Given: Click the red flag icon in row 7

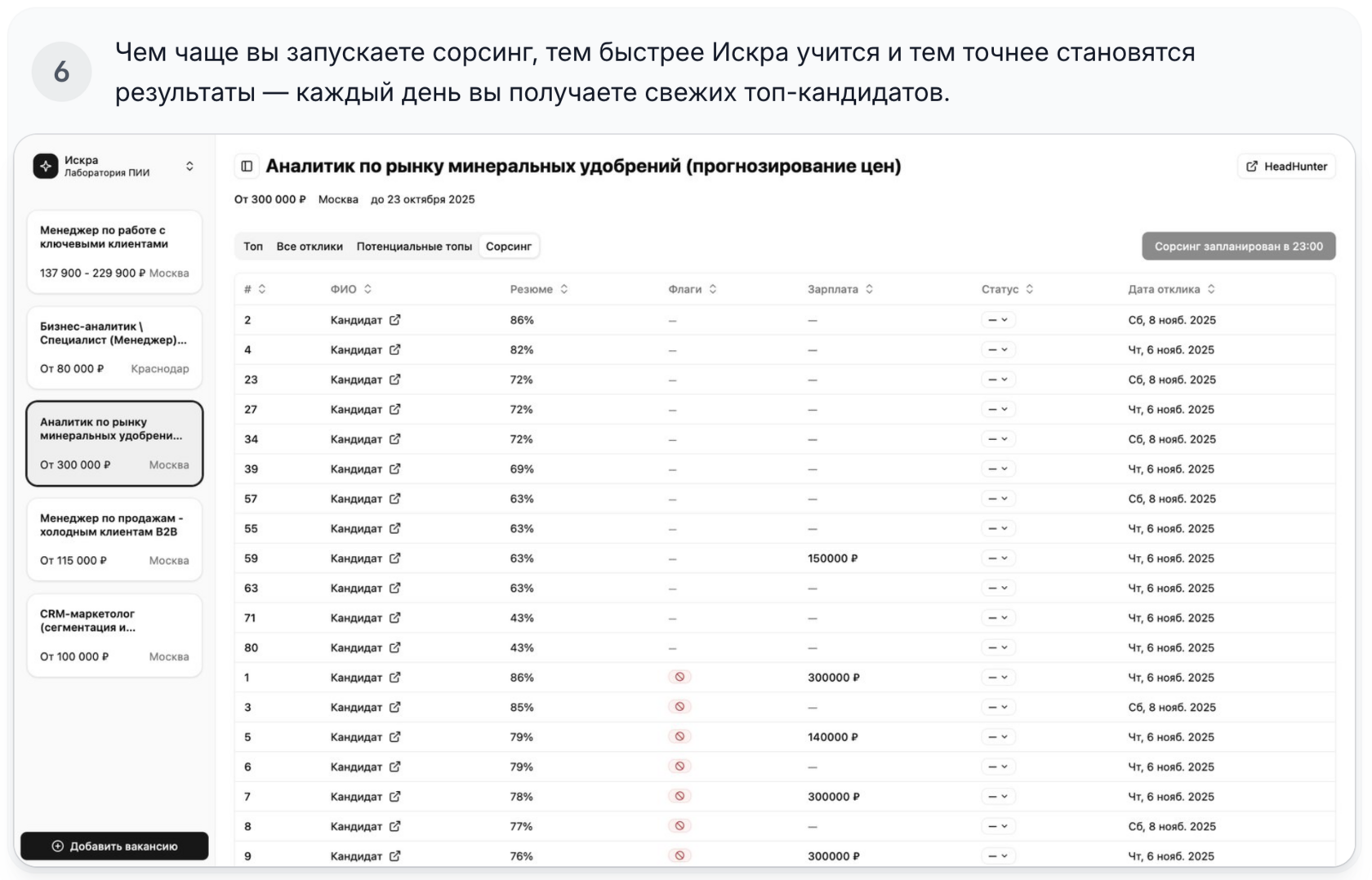Looking at the screenshot, I should [x=679, y=796].
